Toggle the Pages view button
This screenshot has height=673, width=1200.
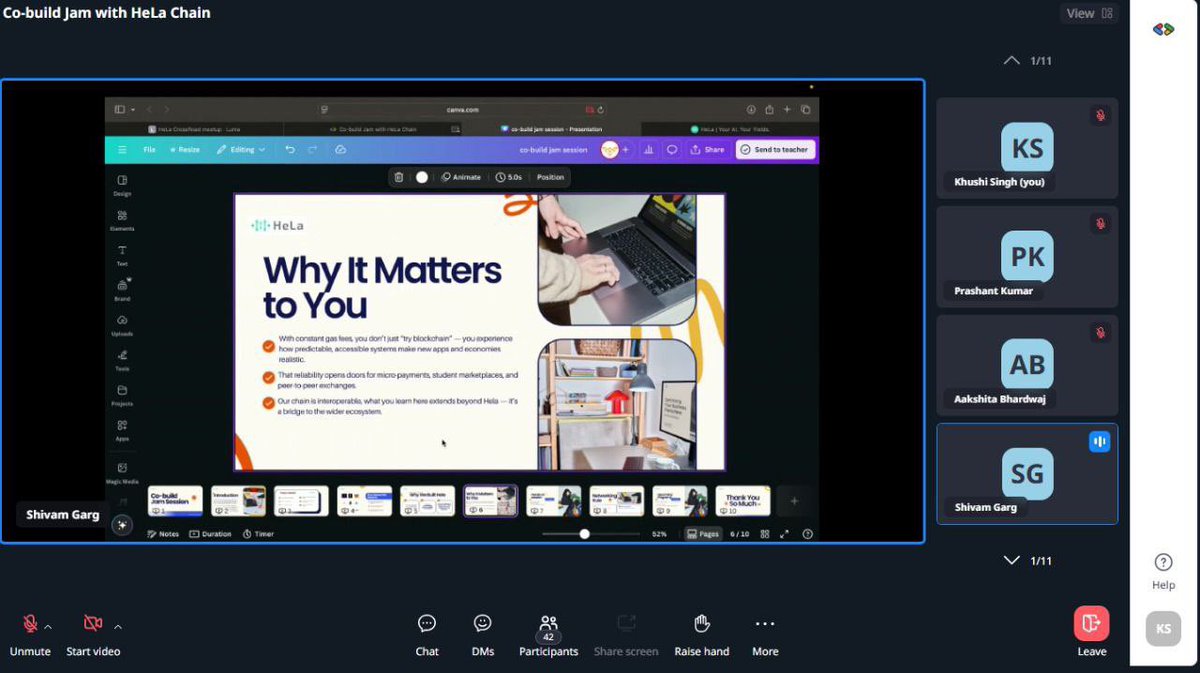coord(703,534)
